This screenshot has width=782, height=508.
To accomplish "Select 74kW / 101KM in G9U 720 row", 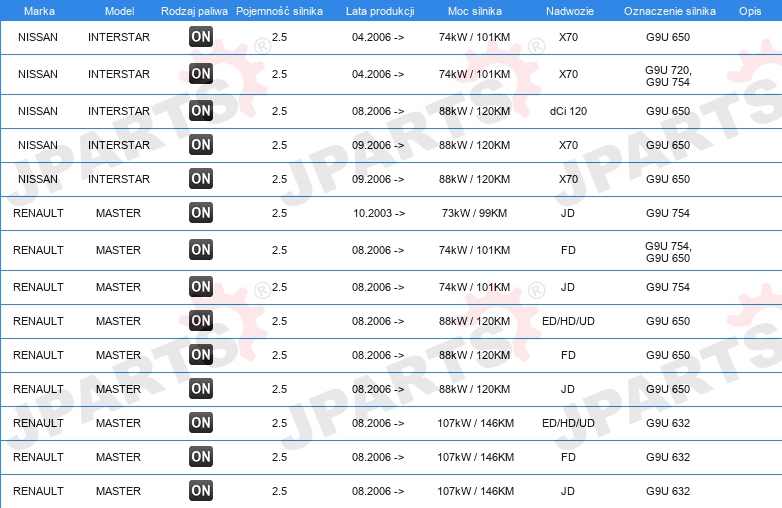I will [474, 74].
